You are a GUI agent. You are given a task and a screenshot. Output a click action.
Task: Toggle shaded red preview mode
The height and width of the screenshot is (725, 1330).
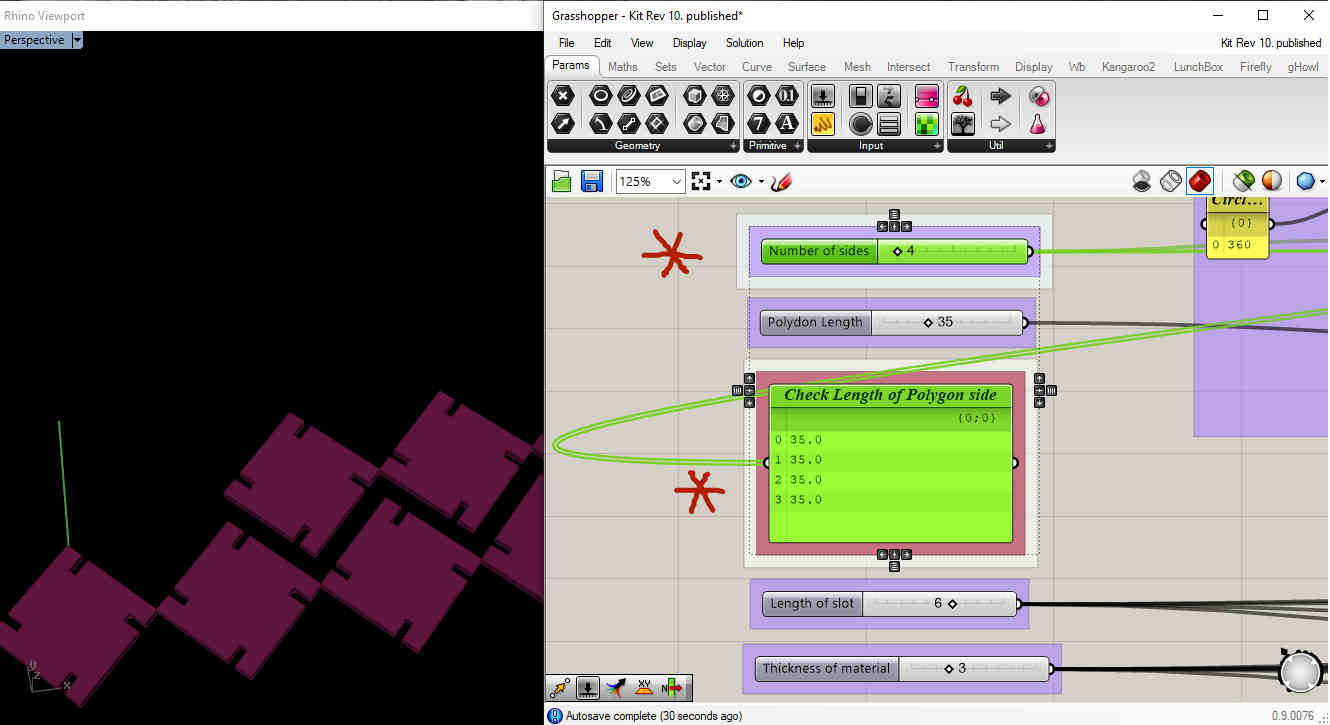1199,181
